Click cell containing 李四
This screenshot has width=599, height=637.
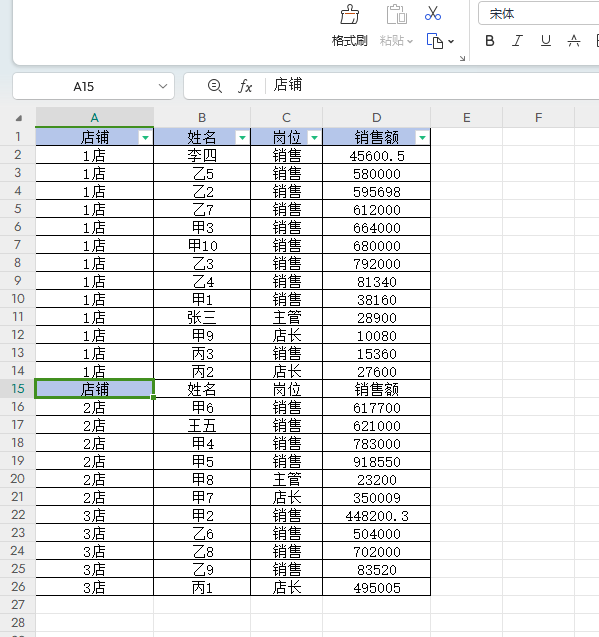(202, 155)
